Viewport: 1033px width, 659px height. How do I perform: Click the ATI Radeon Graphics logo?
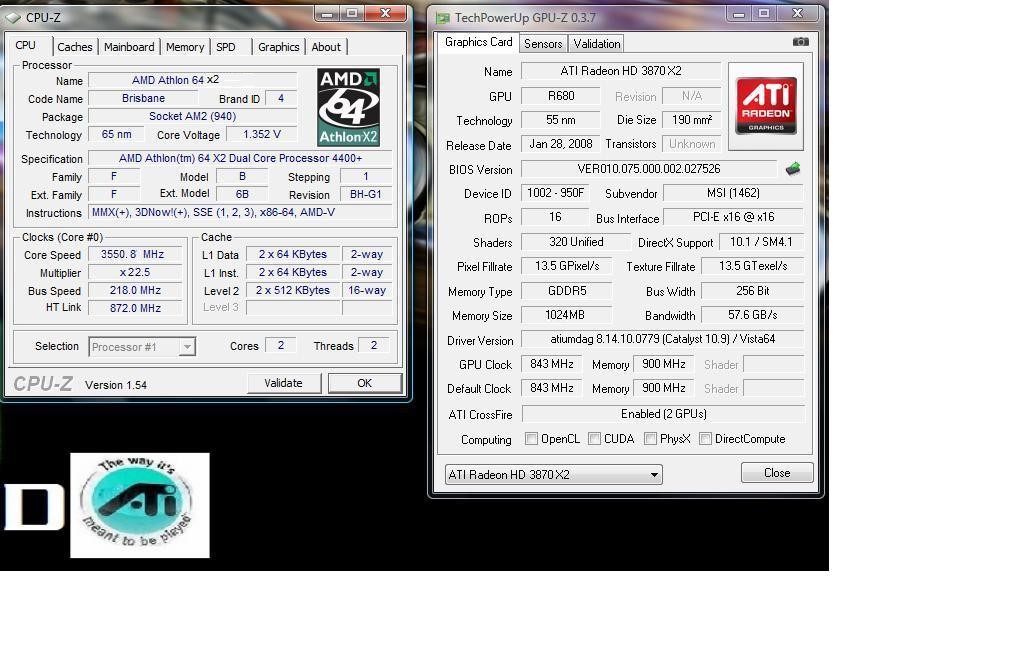coord(766,106)
